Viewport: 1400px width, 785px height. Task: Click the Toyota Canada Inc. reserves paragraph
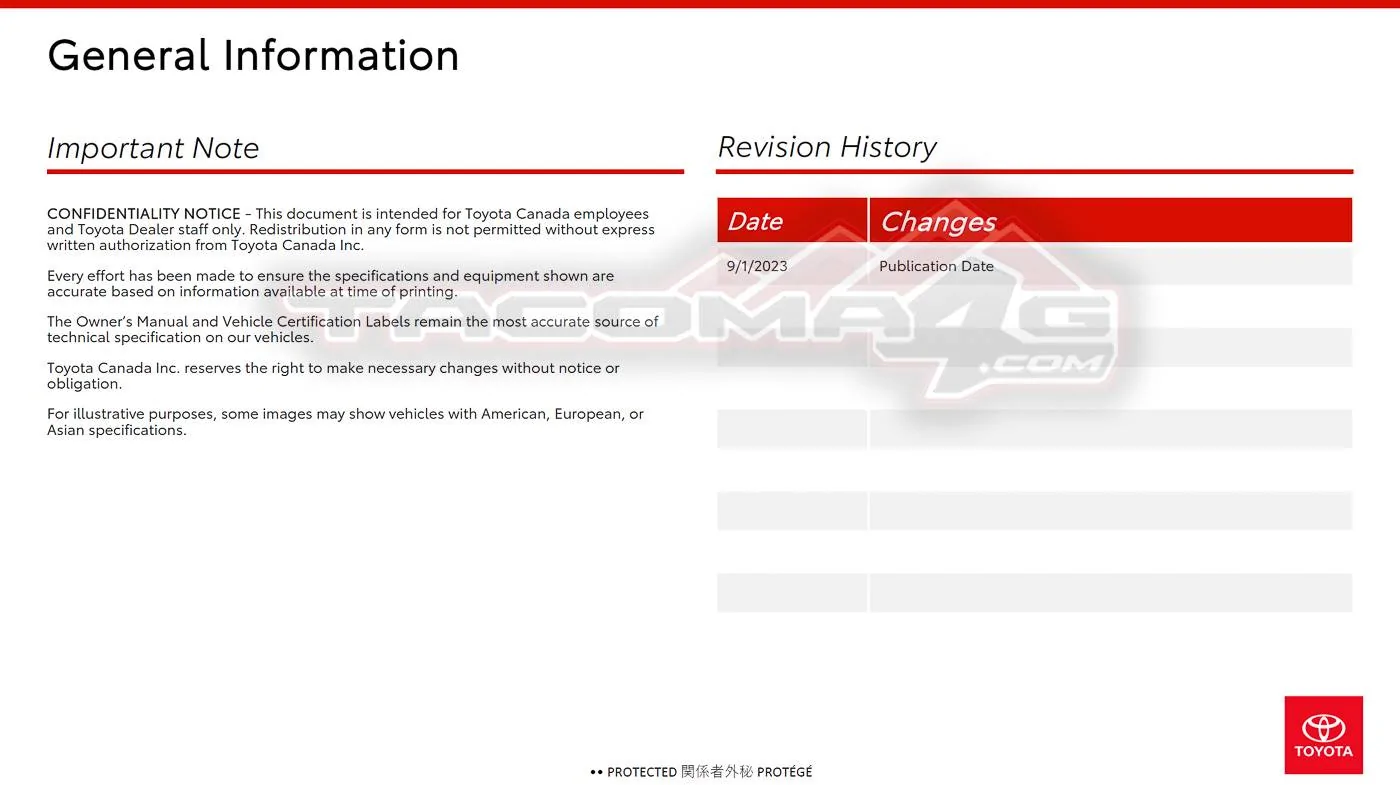click(x=333, y=375)
